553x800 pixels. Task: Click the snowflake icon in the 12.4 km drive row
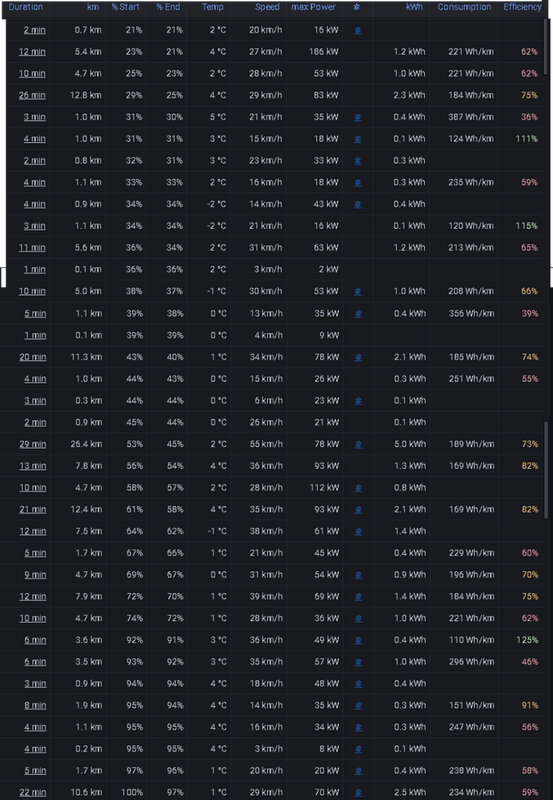pyautogui.click(x=358, y=510)
